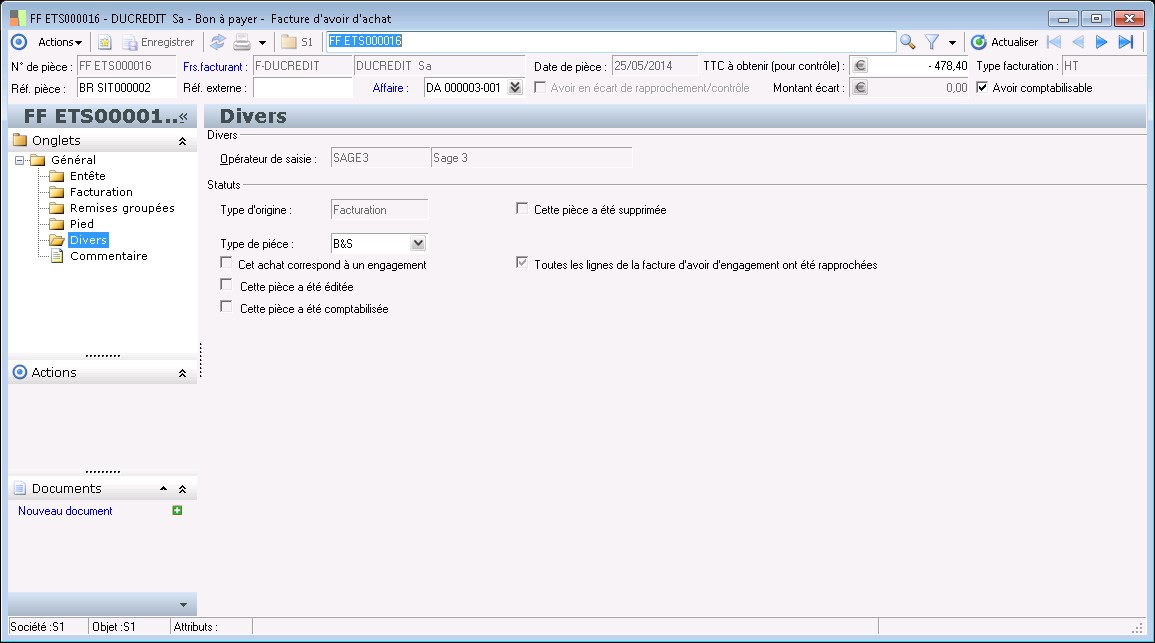
Task: Click euro icon beside Montant écart
Action: (x=860, y=88)
